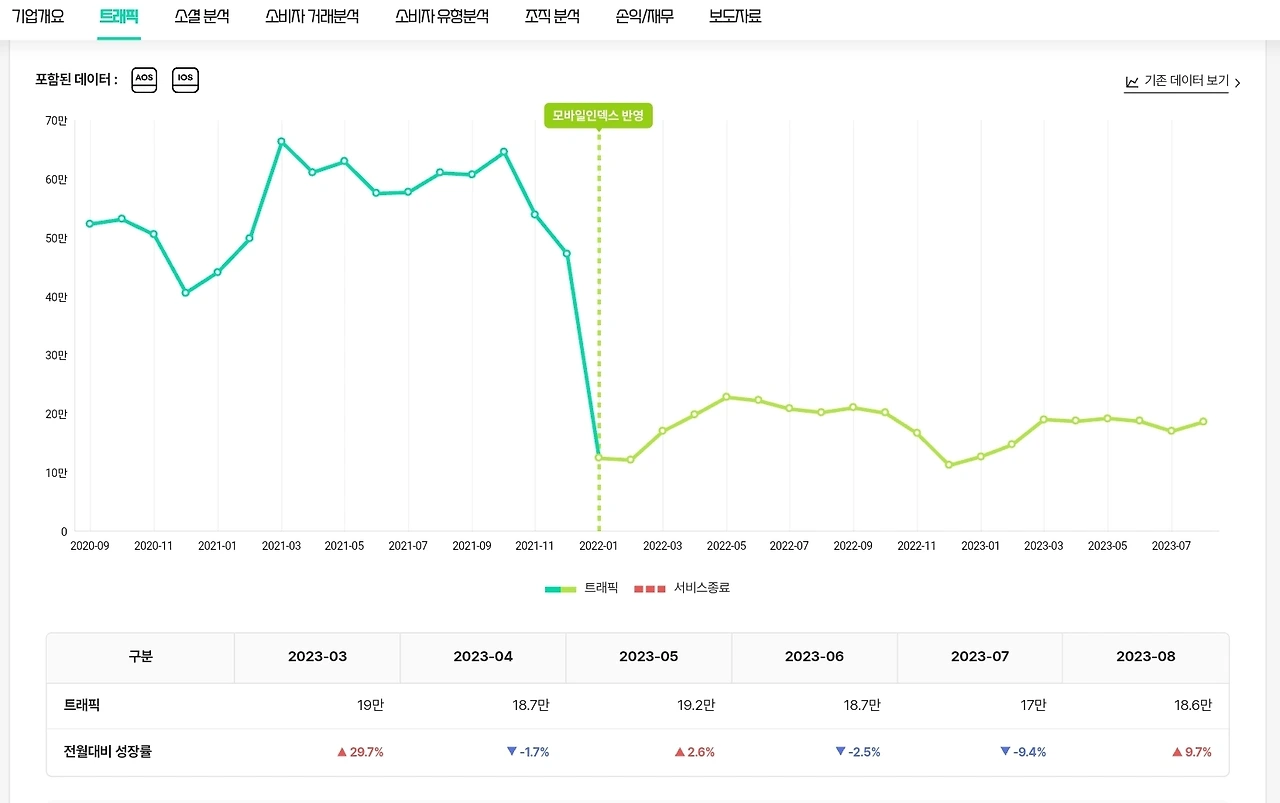Select the 트래픽 tab
This screenshot has height=803, width=1280.
coord(119,16)
